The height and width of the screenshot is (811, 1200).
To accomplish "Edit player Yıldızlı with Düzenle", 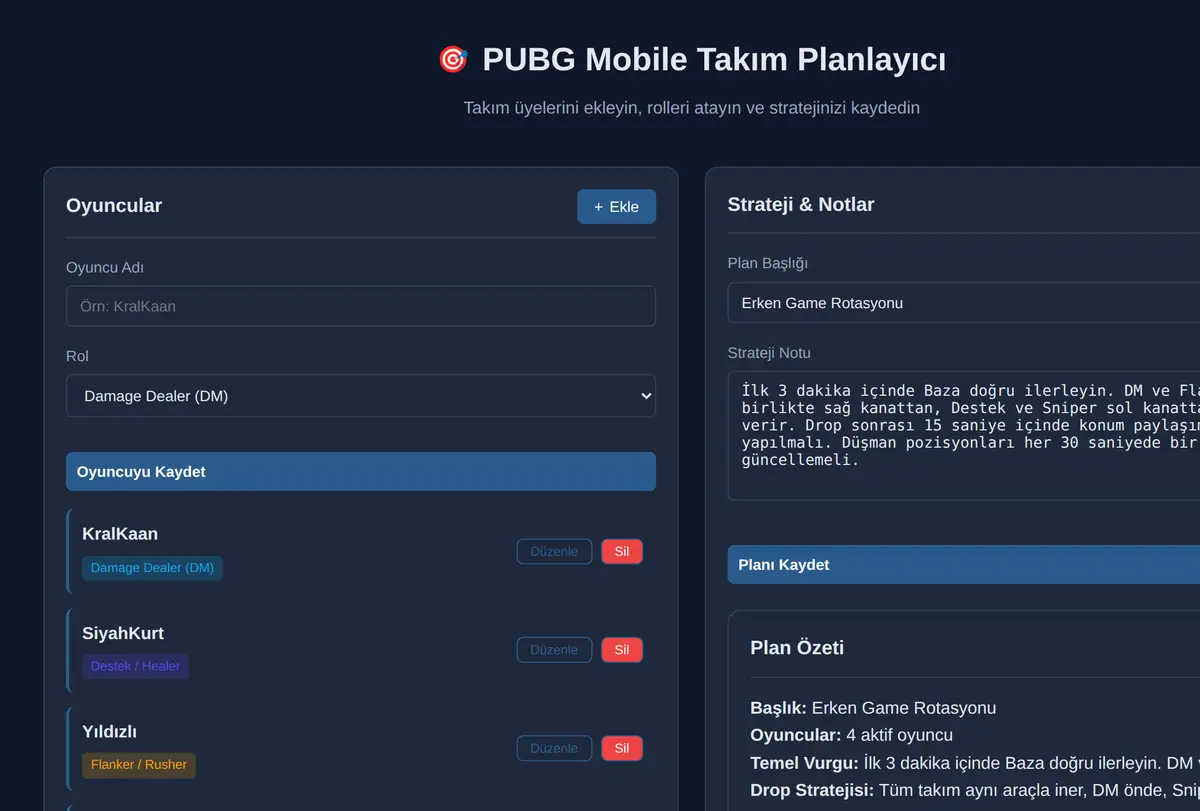I will pos(554,748).
